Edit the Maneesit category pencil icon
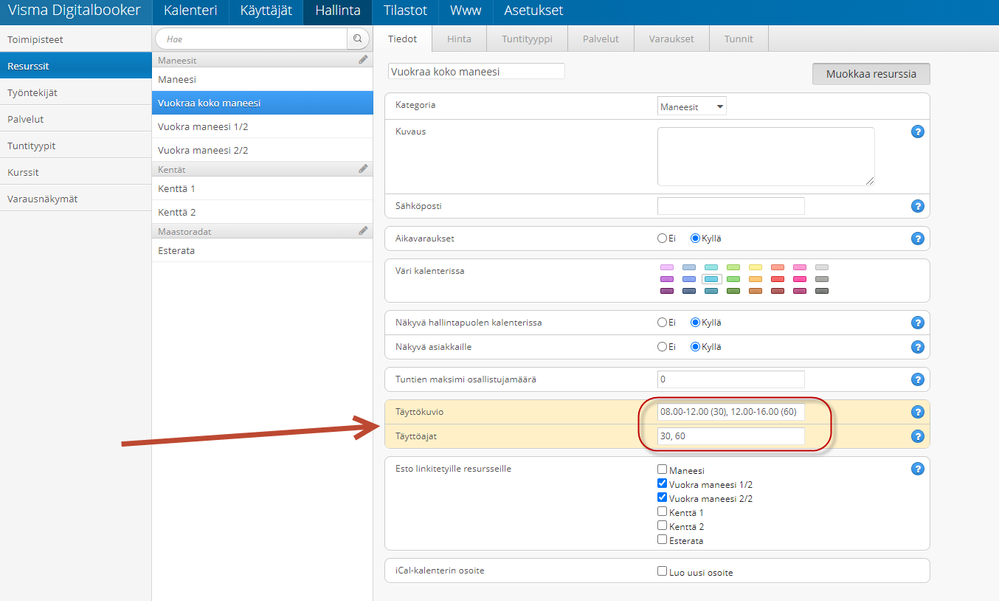This screenshot has height=601, width=999. pos(364,60)
